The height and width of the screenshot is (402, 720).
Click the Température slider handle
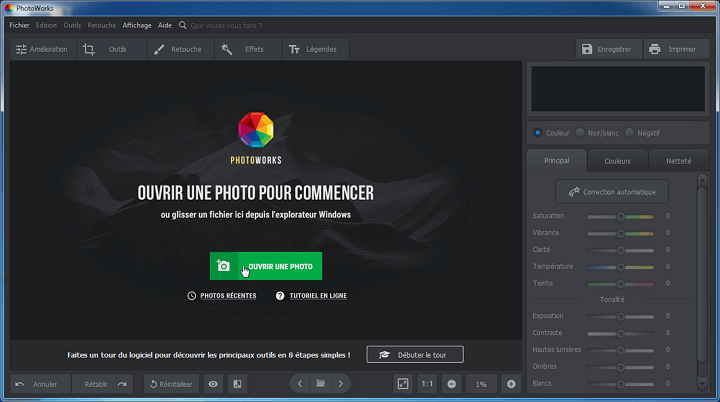pos(620,267)
